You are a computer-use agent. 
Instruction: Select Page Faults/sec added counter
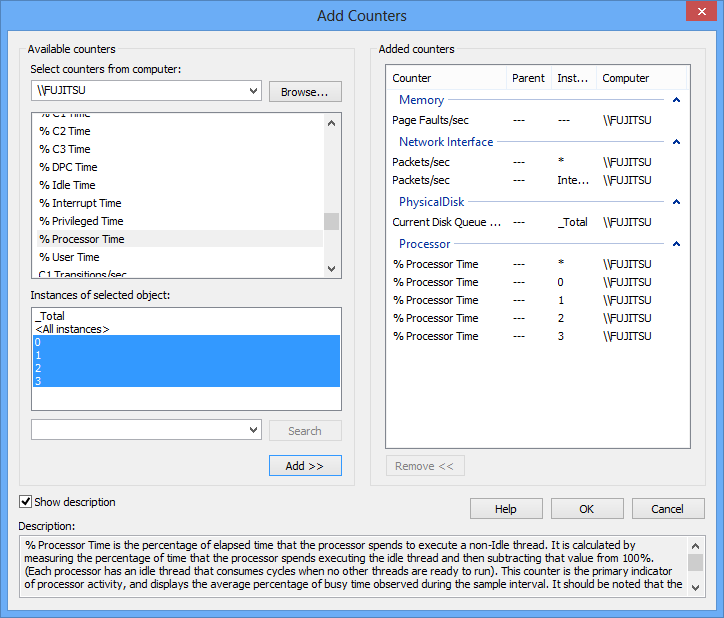pyautogui.click(x=431, y=120)
